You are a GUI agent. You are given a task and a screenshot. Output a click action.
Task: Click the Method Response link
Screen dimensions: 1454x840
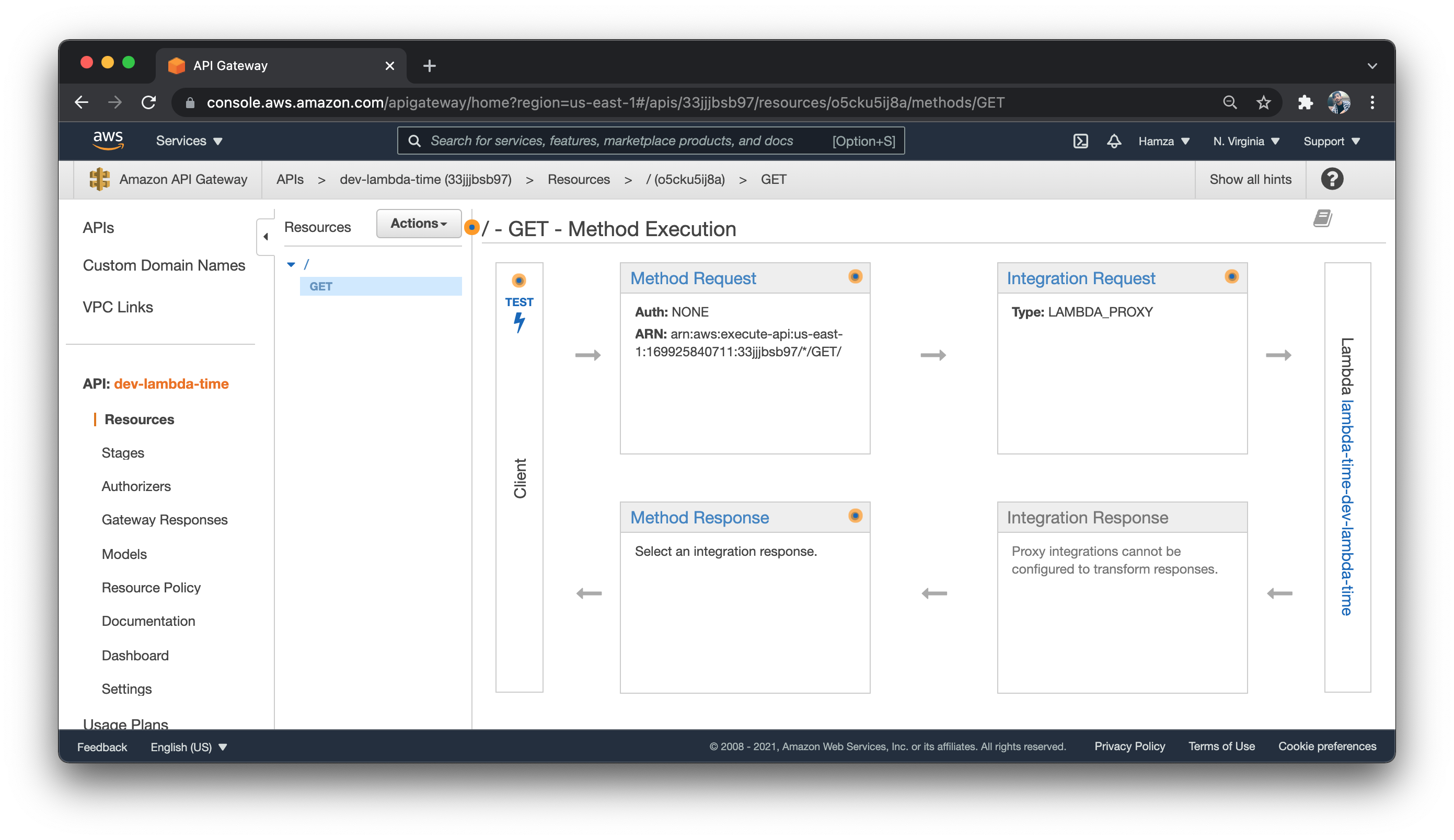pyautogui.click(x=699, y=518)
